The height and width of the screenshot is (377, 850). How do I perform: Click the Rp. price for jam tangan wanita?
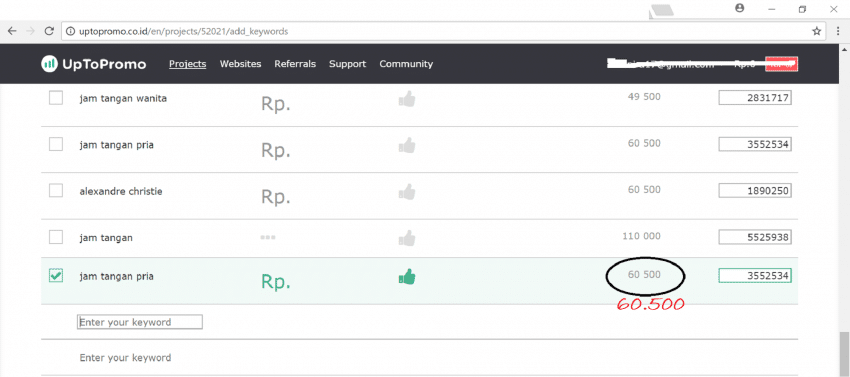pyautogui.click(x=276, y=104)
